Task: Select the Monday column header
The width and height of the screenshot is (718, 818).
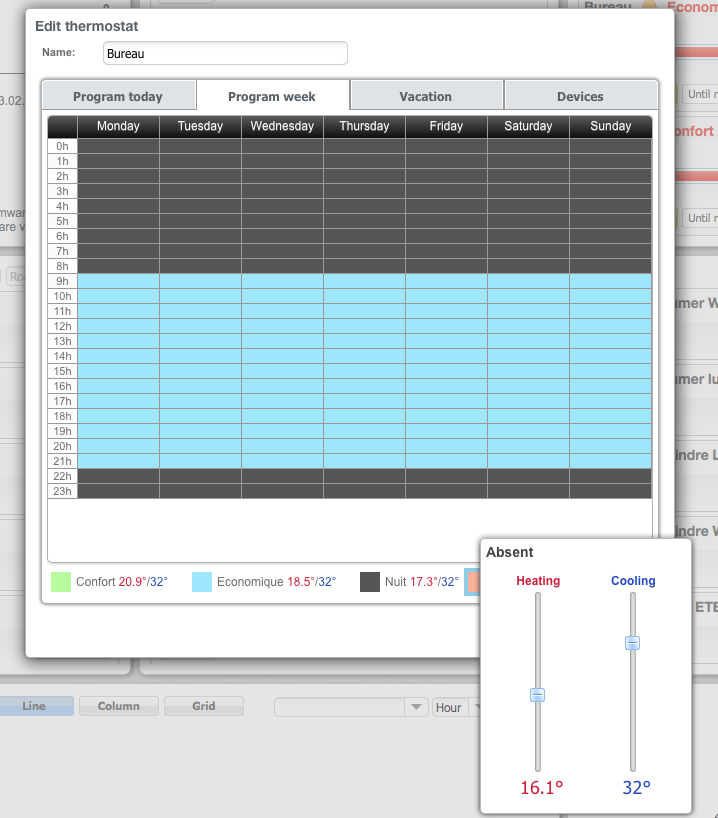Action: [118, 126]
